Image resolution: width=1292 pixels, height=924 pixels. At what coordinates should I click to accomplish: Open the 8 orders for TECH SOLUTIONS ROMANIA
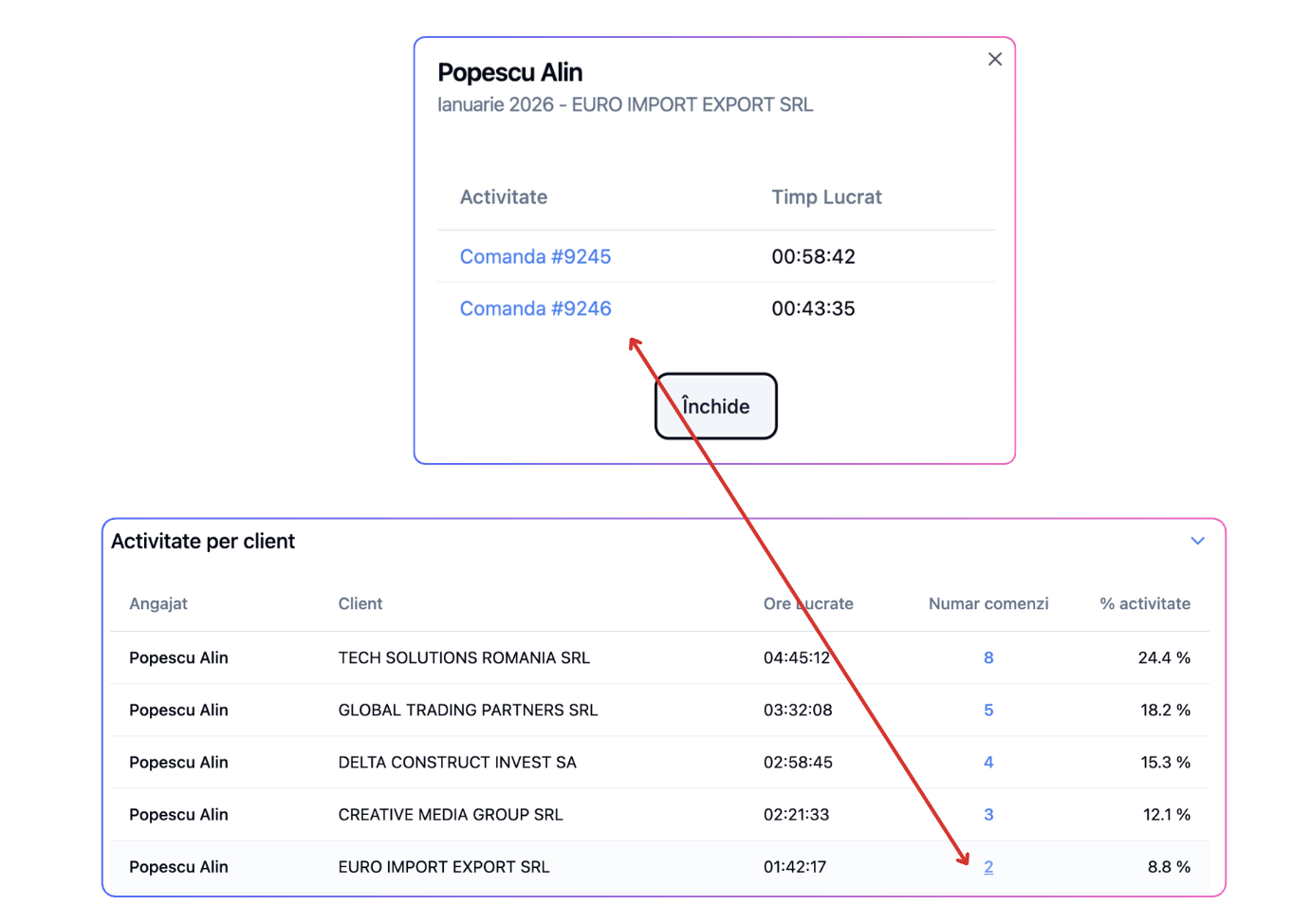tap(988, 657)
